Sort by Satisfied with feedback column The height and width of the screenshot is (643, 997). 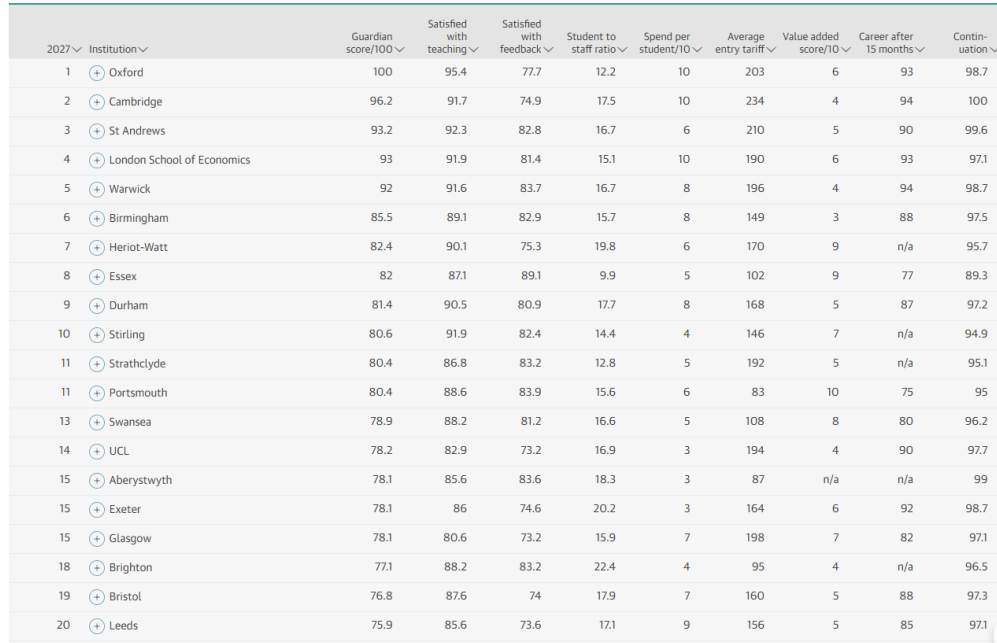point(526,37)
